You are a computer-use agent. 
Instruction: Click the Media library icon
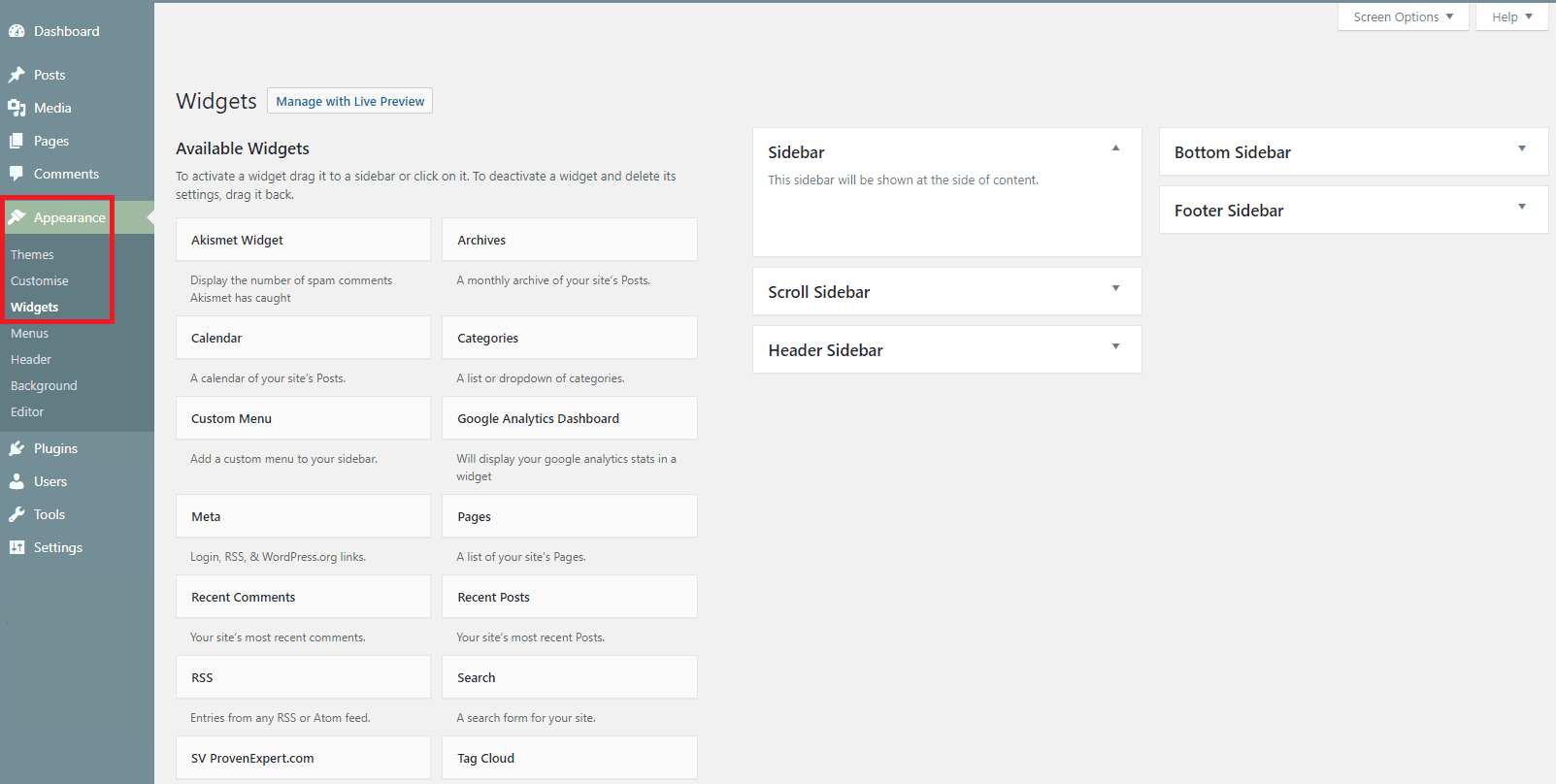(17, 108)
